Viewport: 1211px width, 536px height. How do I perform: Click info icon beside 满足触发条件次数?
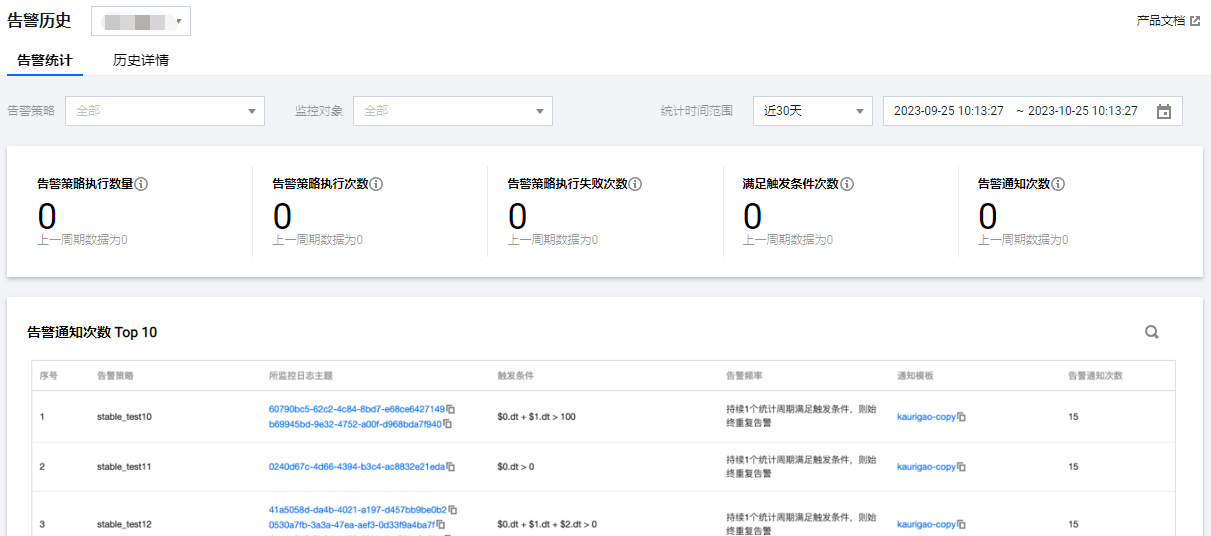pyautogui.click(x=847, y=184)
